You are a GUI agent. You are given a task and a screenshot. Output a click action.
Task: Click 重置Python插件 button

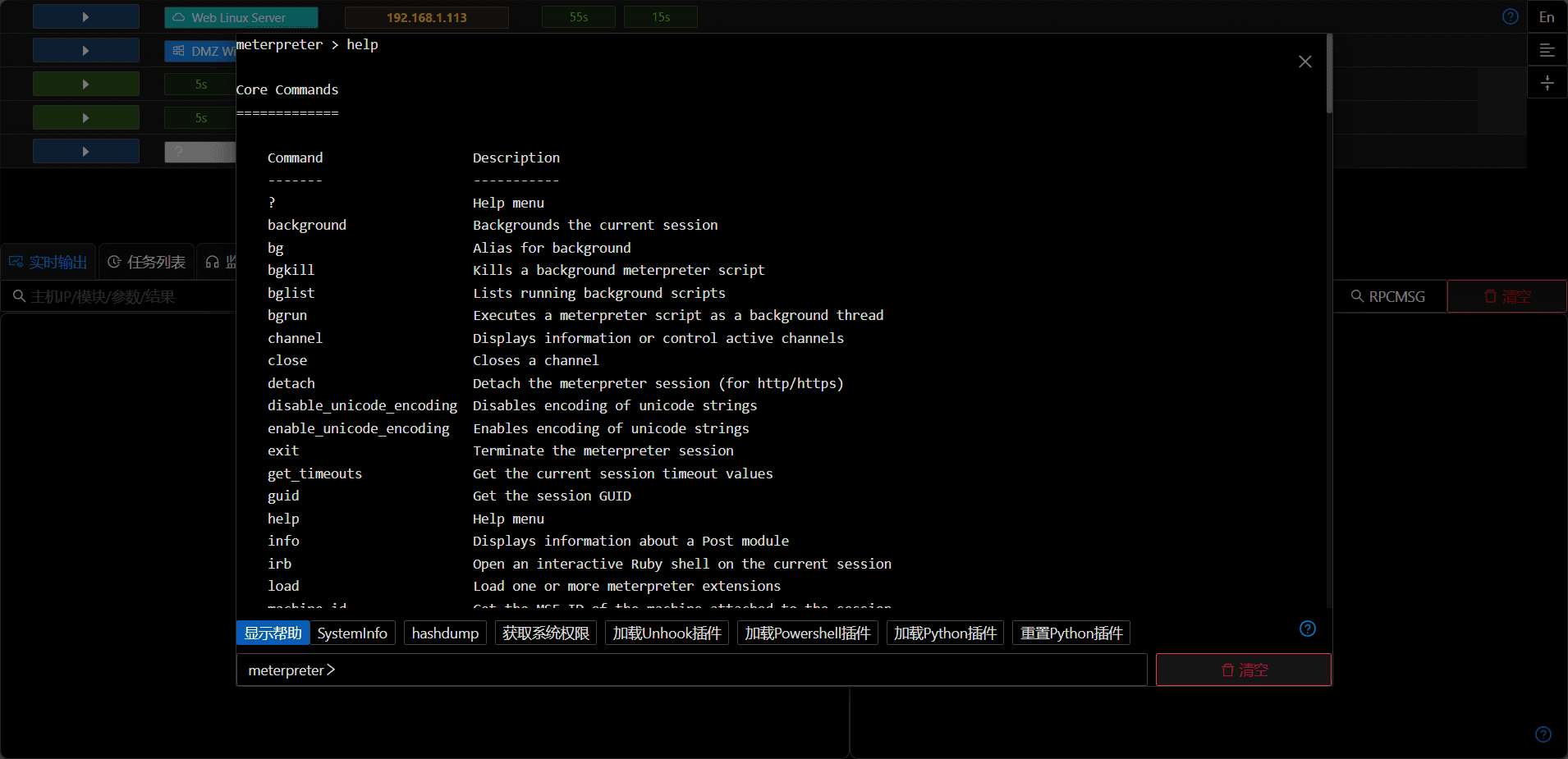[x=1071, y=633]
